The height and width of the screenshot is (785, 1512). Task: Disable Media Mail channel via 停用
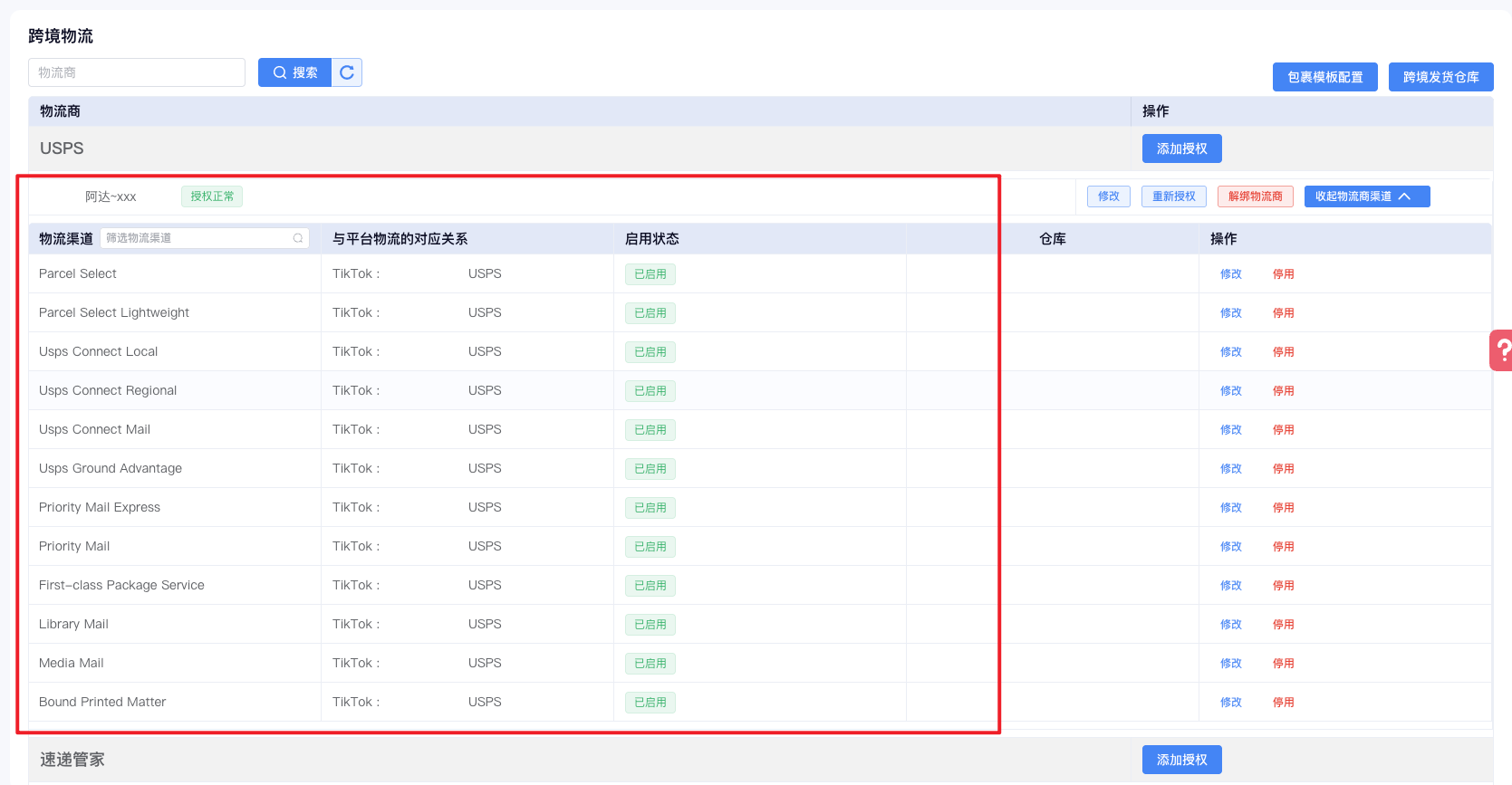(x=1283, y=664)
